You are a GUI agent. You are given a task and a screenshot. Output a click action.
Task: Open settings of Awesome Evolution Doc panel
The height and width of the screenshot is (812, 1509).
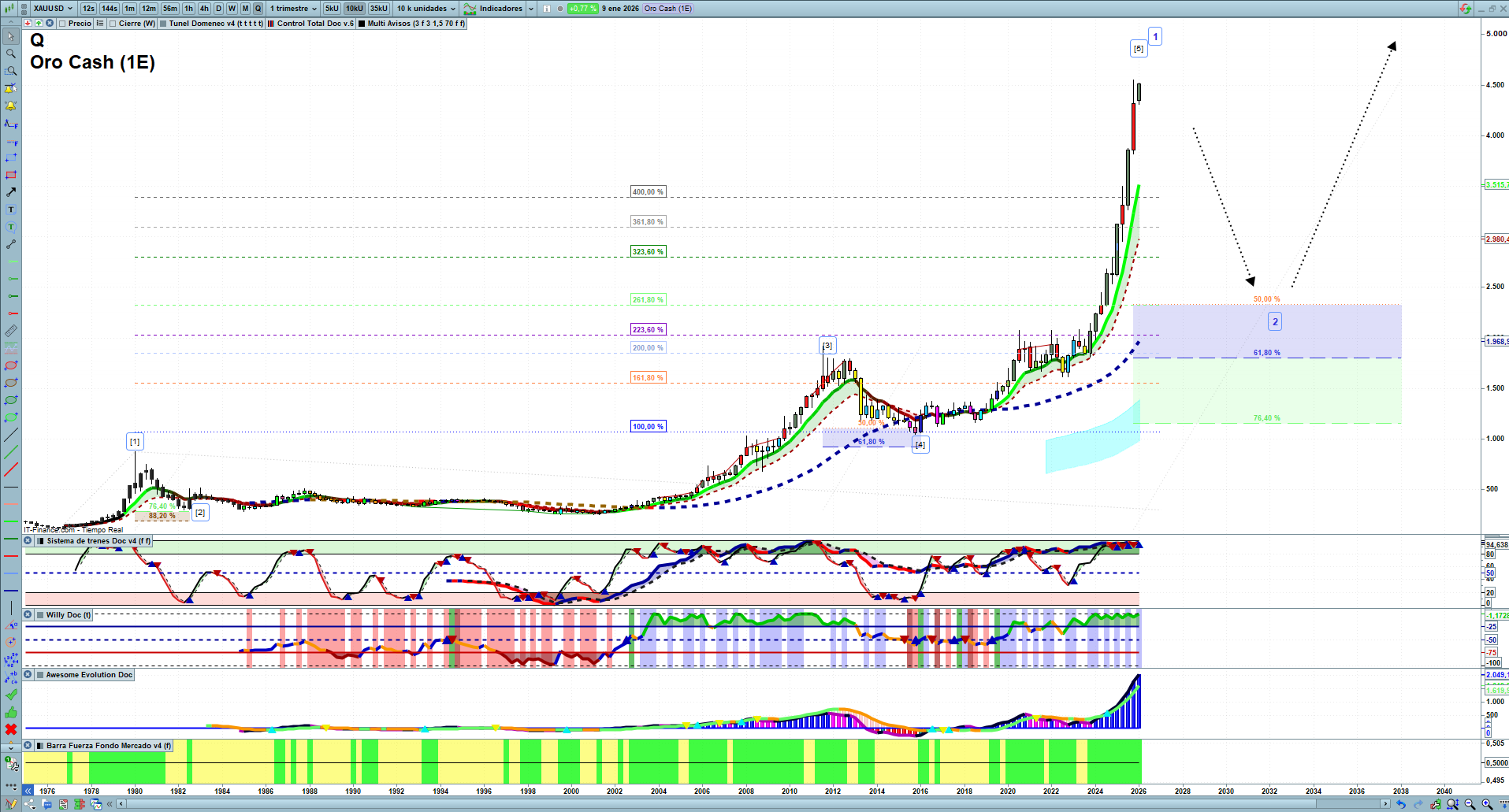coord(40,675)
